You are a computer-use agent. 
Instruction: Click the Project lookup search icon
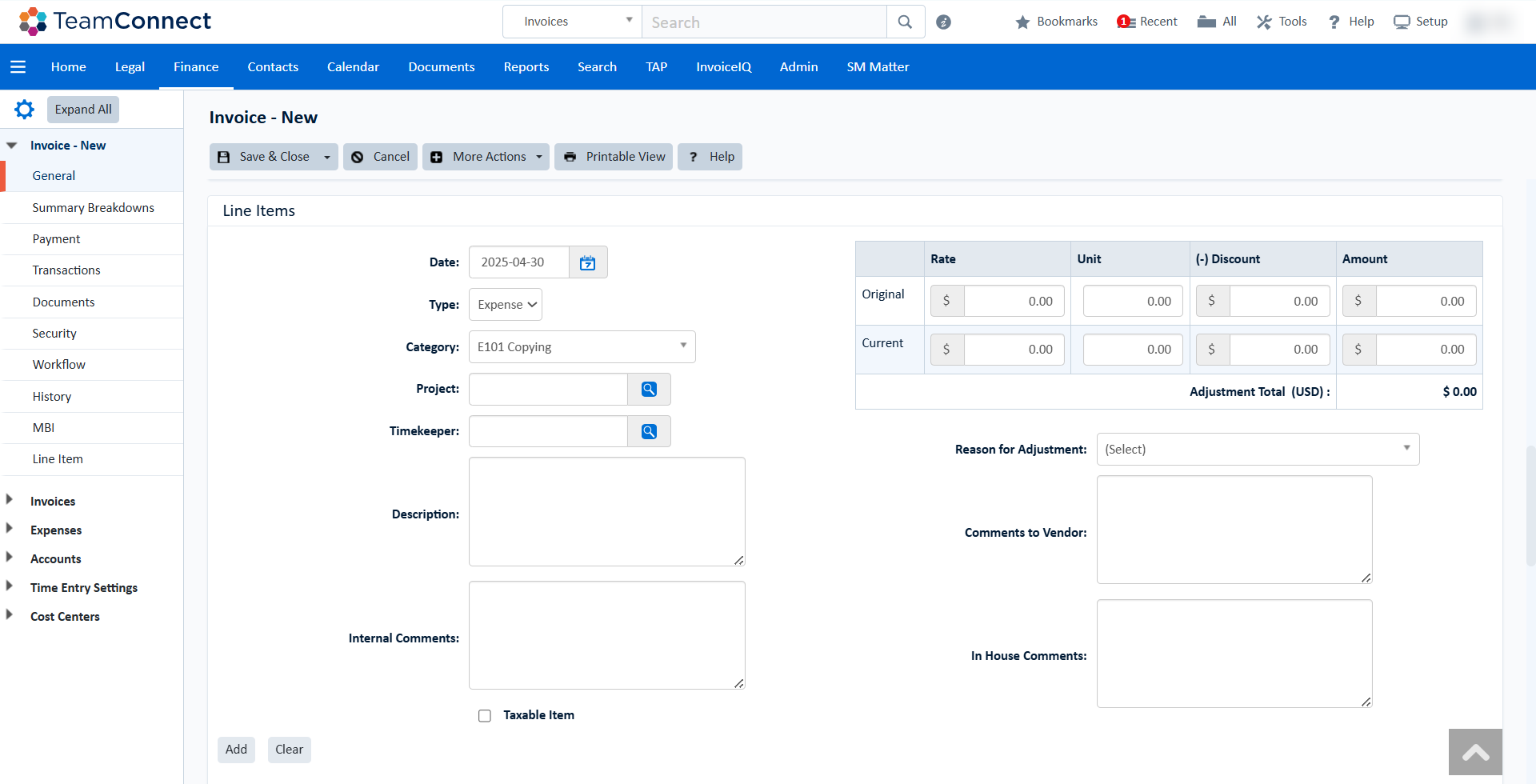click(x=649, y=389)
